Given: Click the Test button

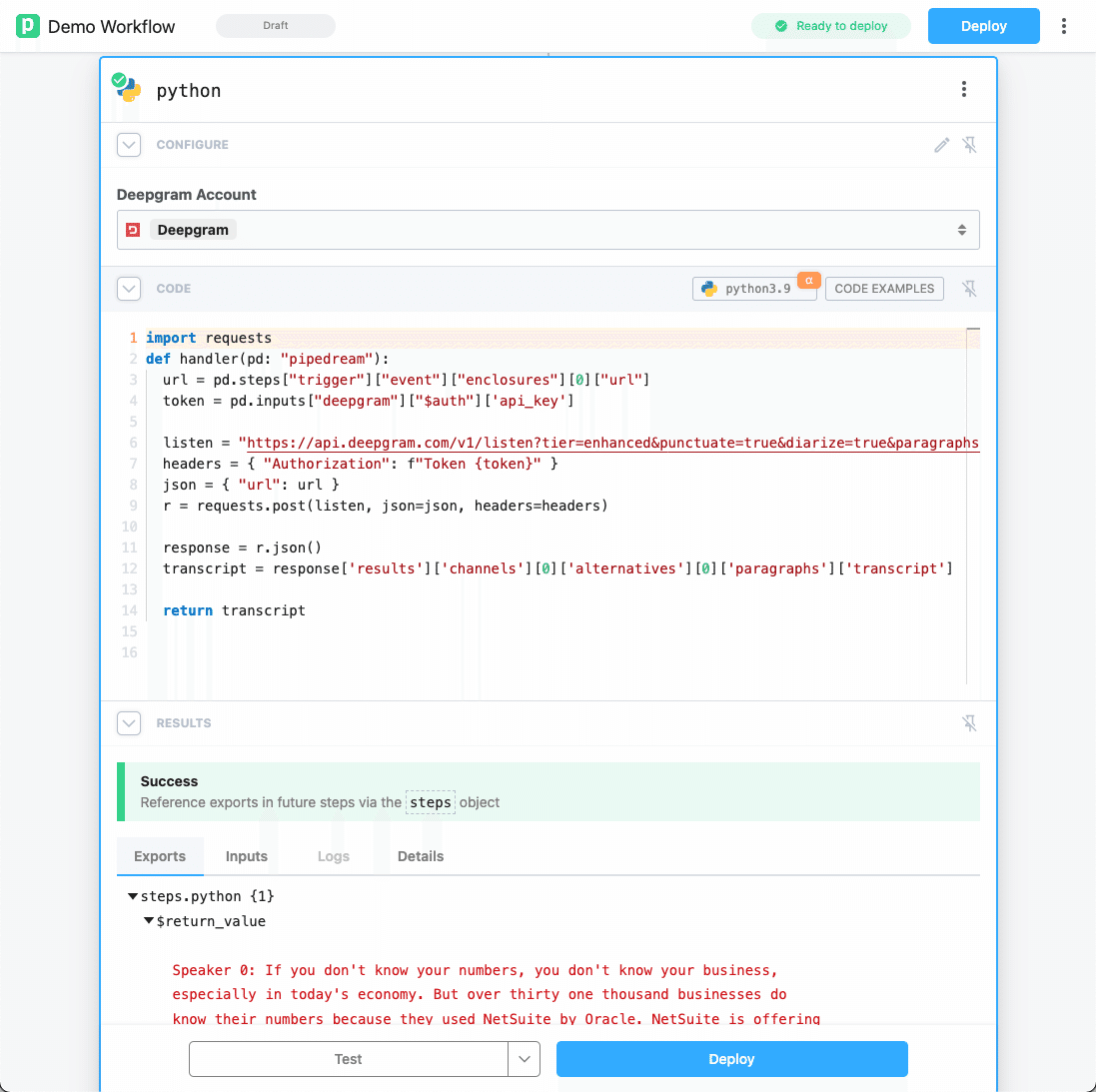Looking at the screenshot, I should point(348,1059).
